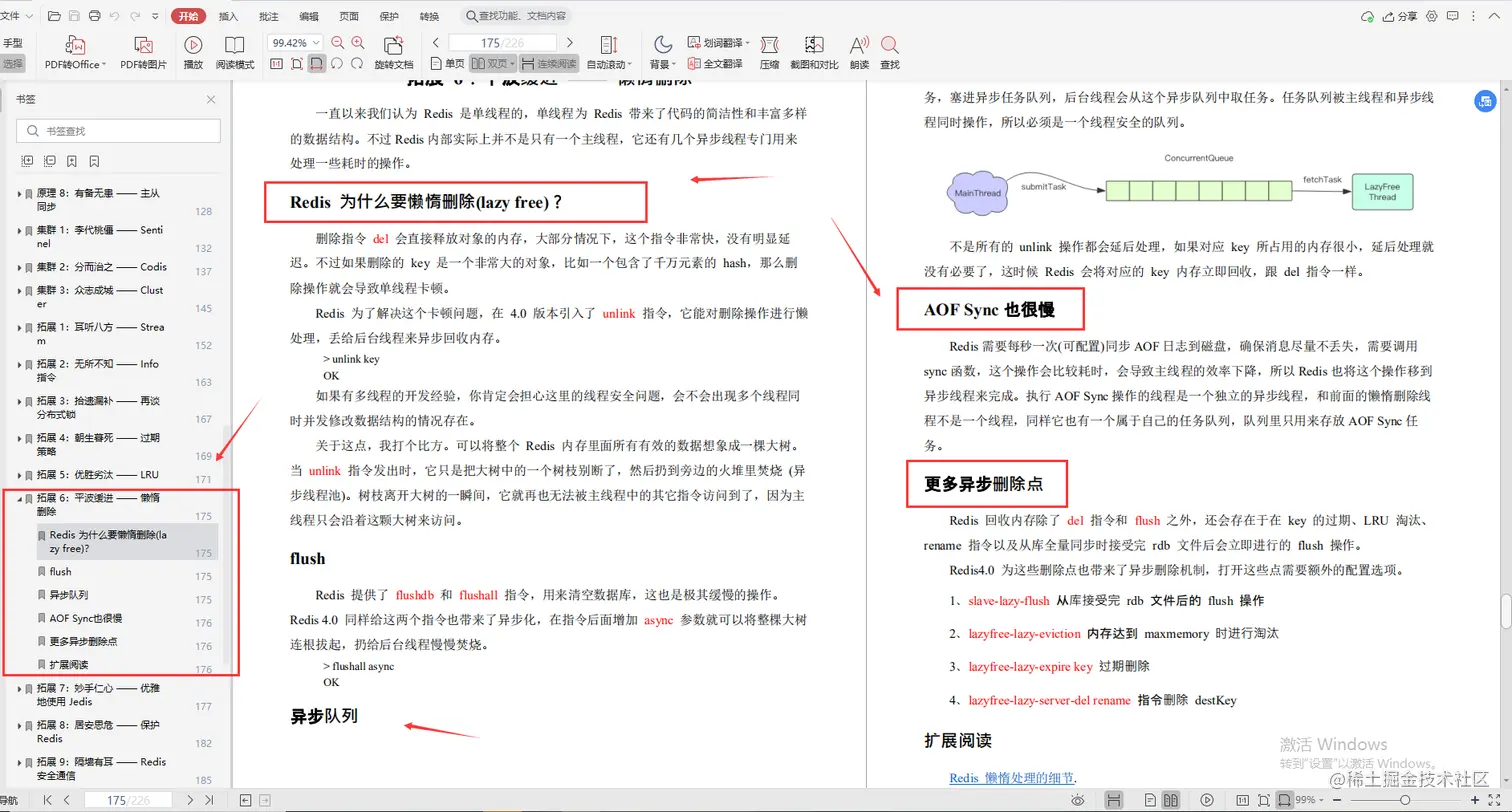Start playback with the 播放 icon
1512x812 pixels.
(195, 45)
